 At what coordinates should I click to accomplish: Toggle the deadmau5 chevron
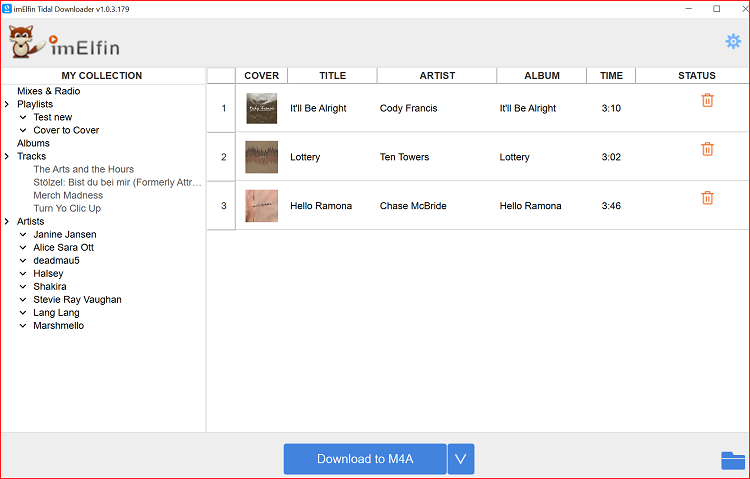tap(22, 260)
